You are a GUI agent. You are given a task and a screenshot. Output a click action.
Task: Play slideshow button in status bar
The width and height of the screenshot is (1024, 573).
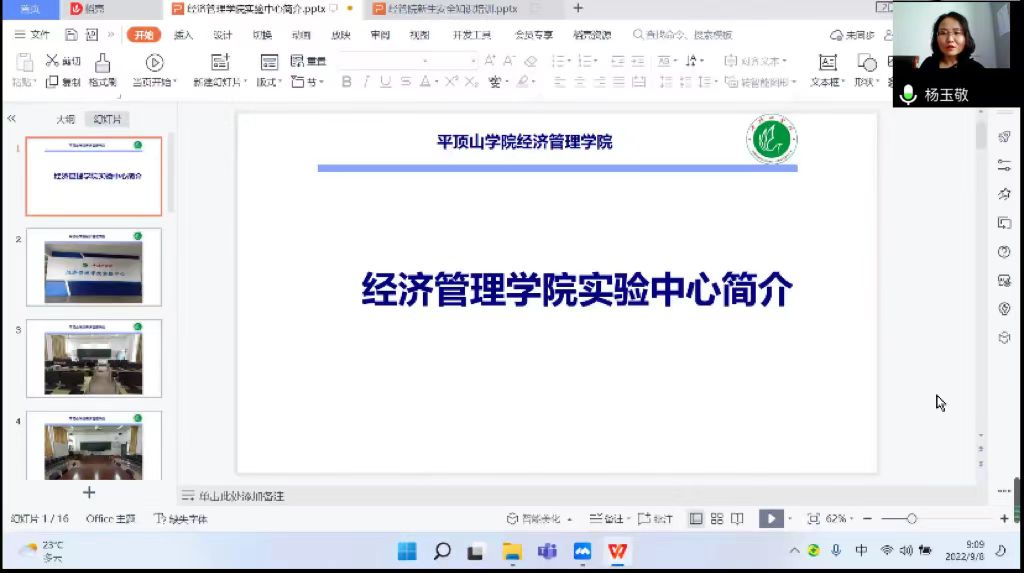[769, 519]
